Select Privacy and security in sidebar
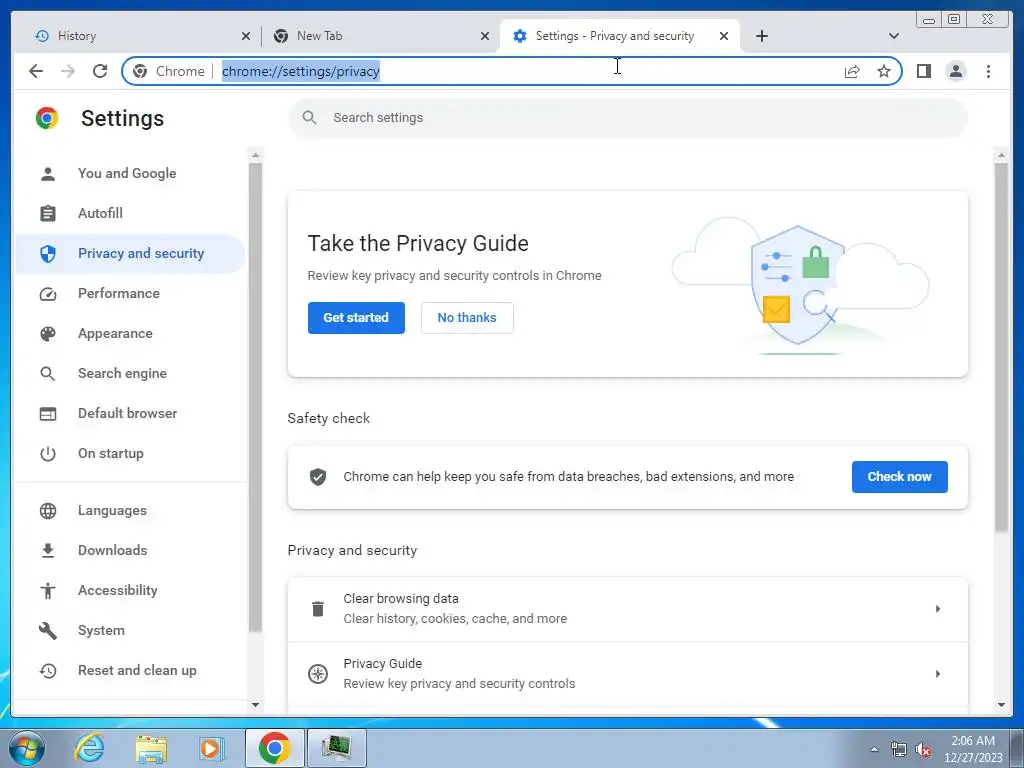 129,253
